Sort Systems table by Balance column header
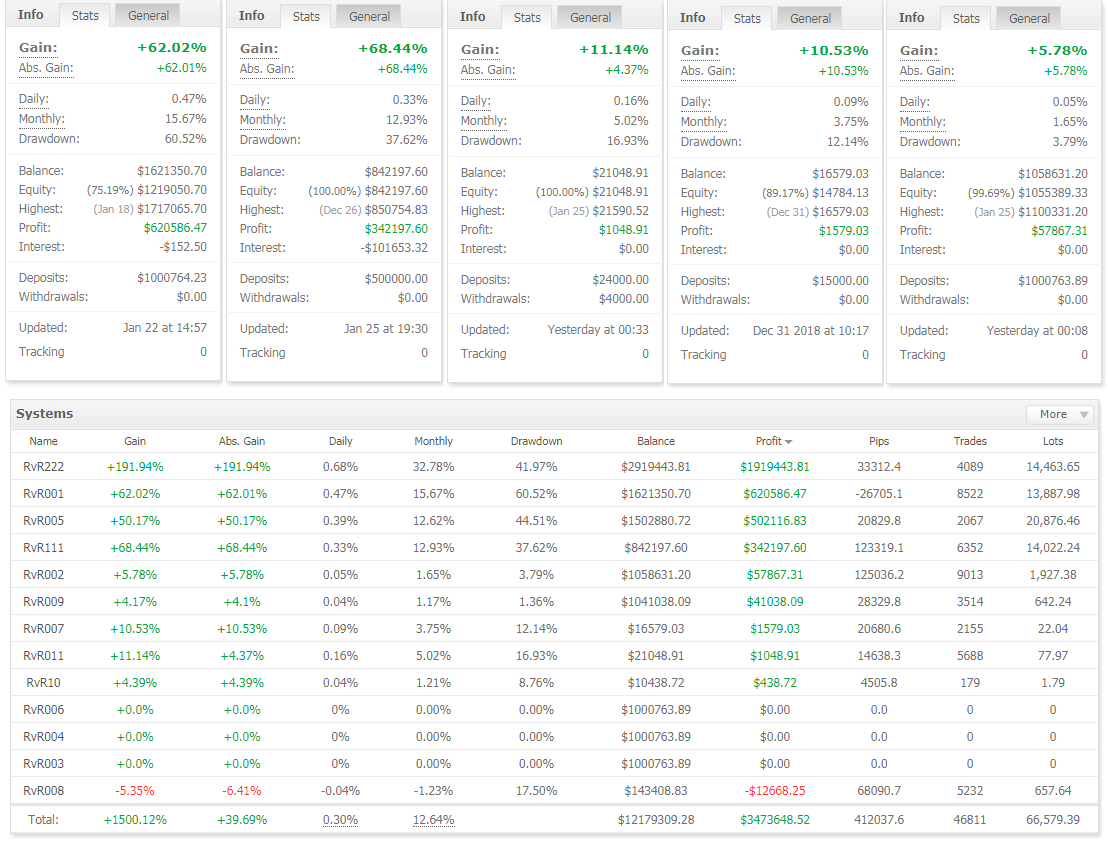Screen dimensions: 1108x842 click(x=656, y=441)
